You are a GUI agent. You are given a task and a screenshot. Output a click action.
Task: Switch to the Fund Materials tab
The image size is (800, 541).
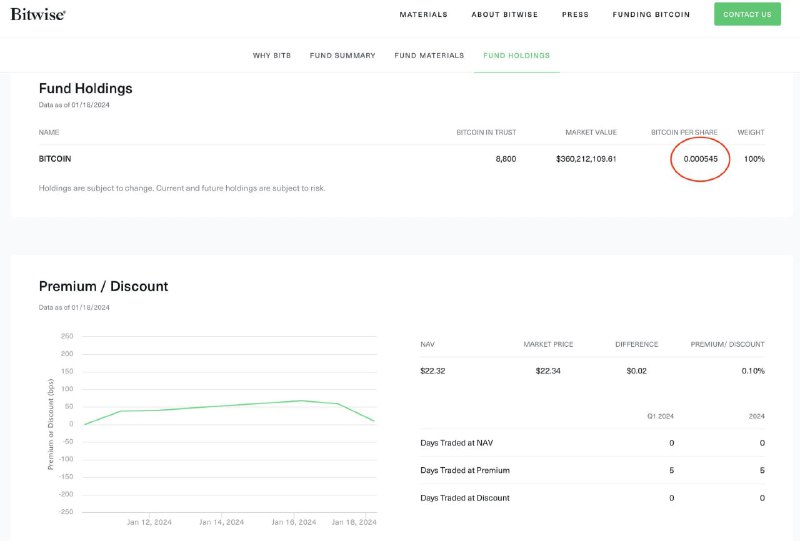[429, 55]
